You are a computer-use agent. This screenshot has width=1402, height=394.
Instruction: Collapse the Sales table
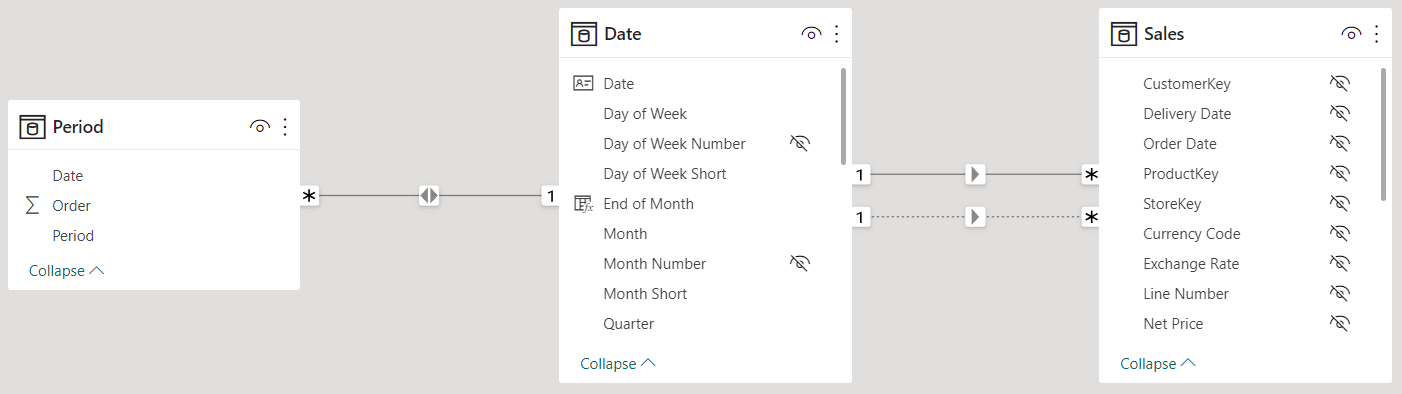(1158, 364)
